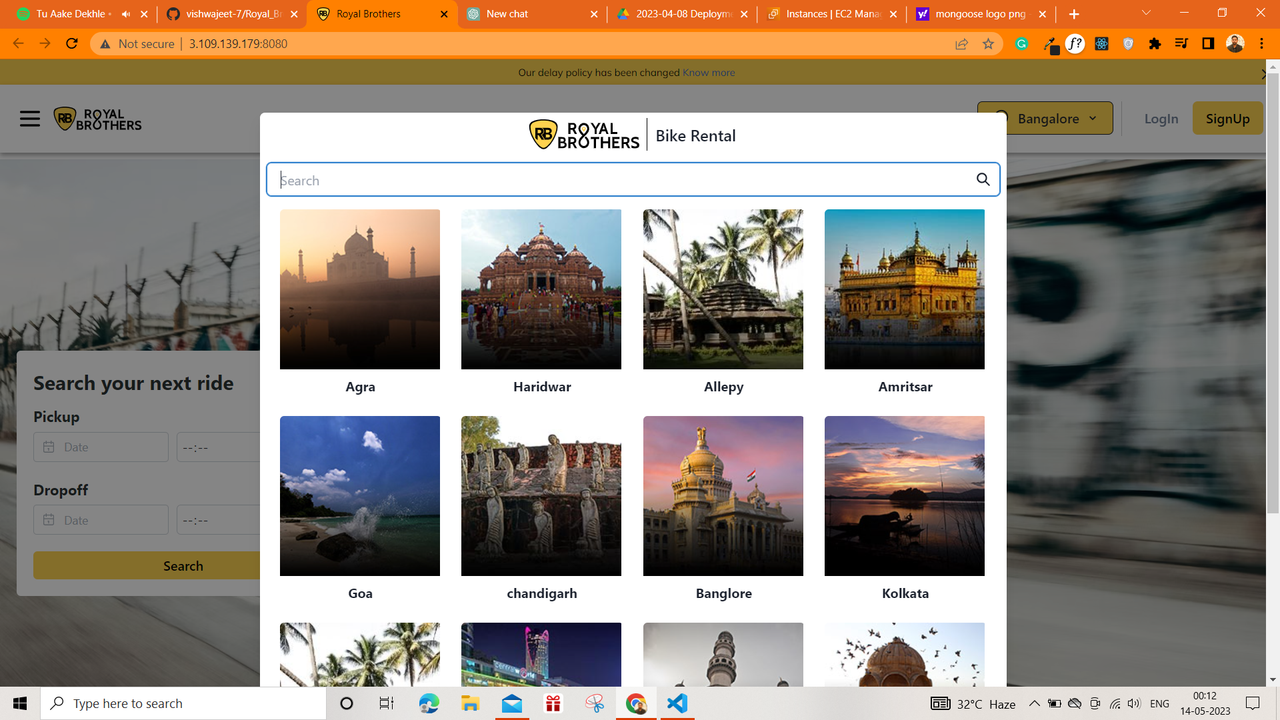Click the Pickup time field
The width and height of the screenshot is (1280, 720).
(x=218, y=447)
